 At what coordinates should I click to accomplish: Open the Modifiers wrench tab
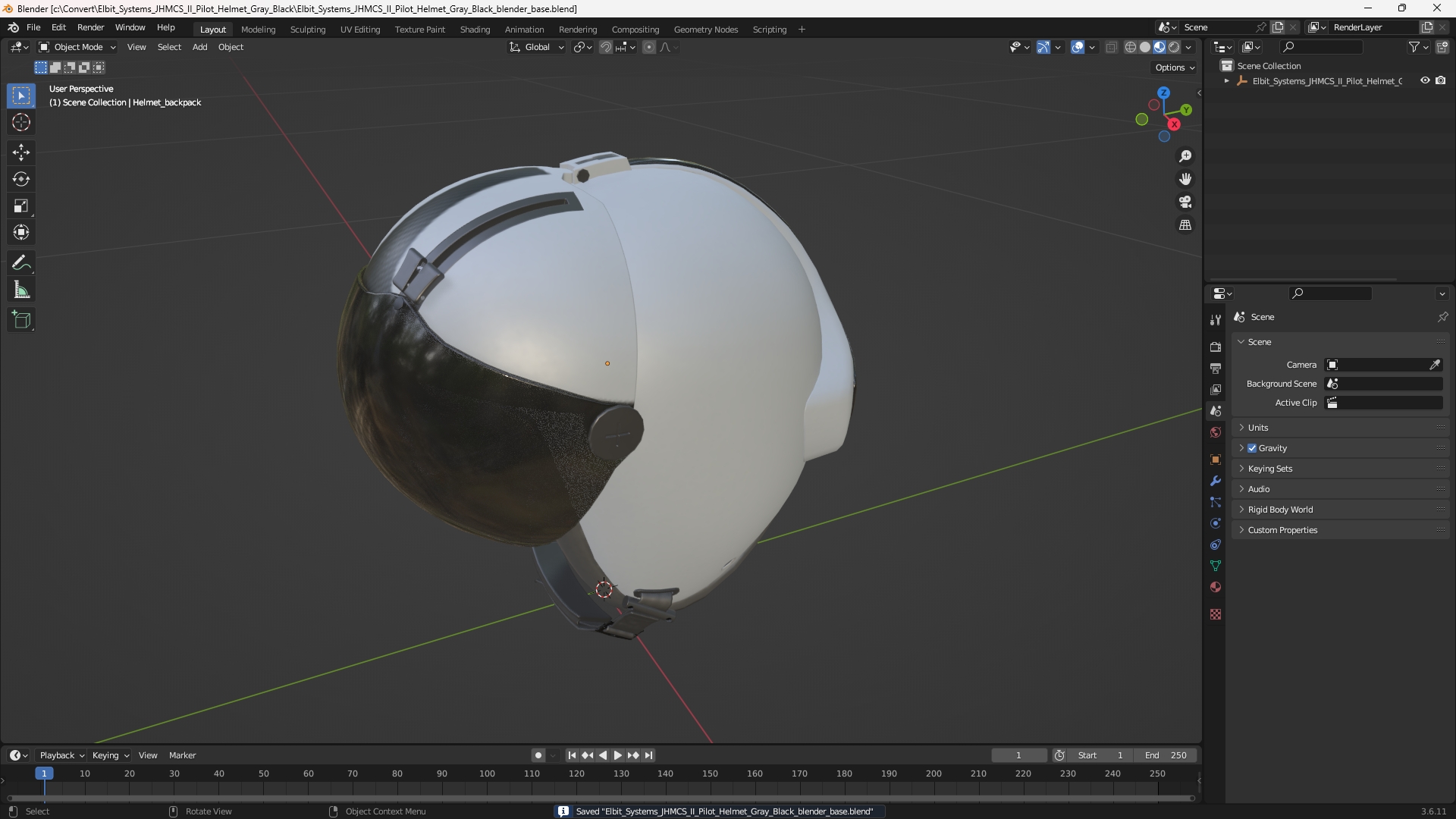coord(1216,481)
